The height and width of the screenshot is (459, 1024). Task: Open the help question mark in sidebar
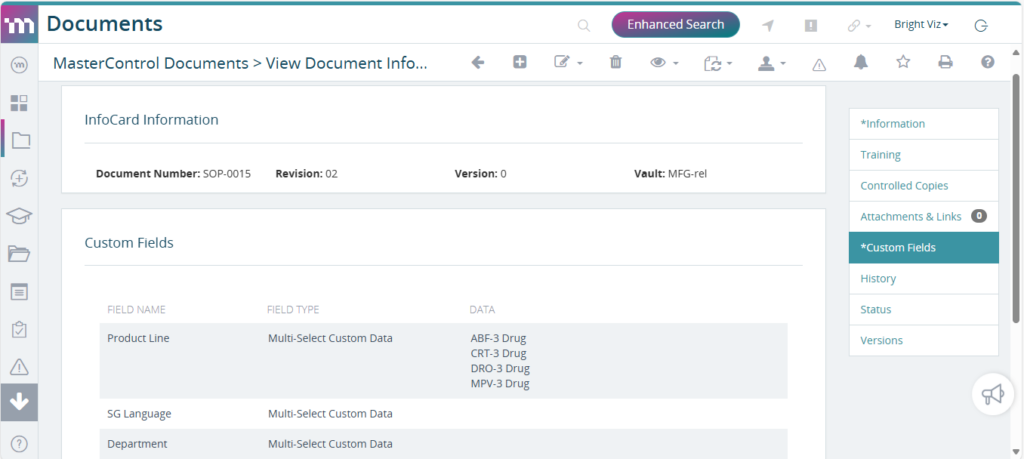point(20,445)
